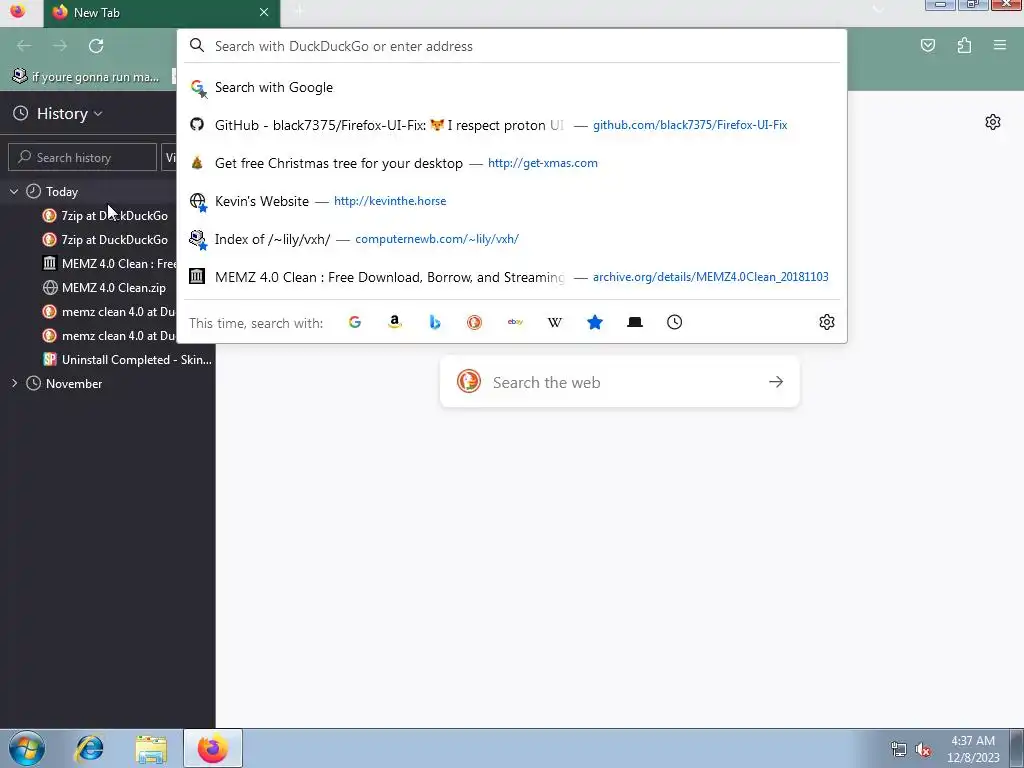Open MEMZ 4.0 Clean.zip history entry
The width and height of the screenshot is (1024, 768).
click(108, 288)
